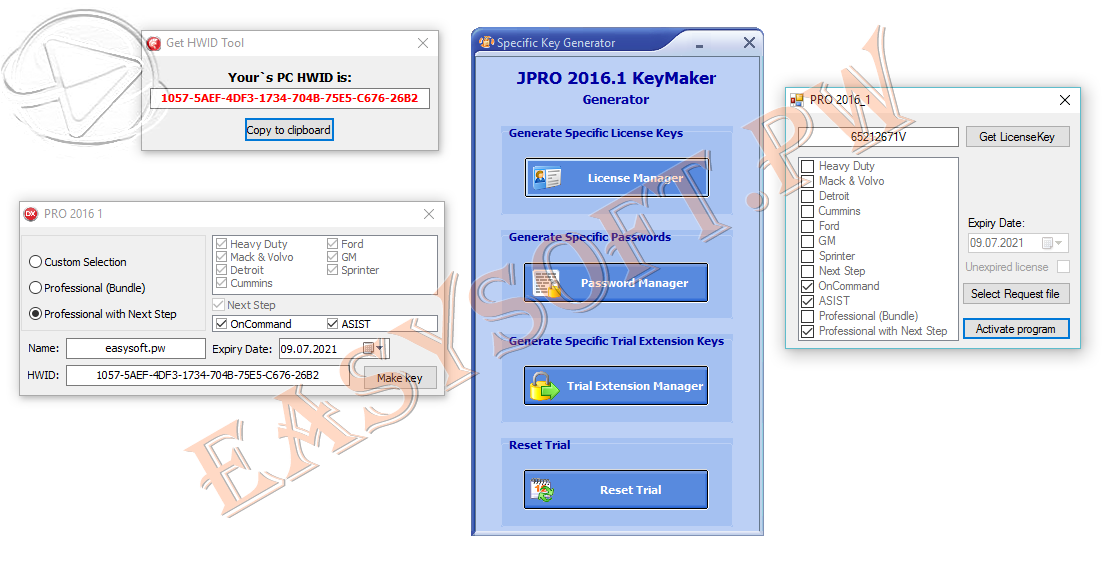
Task: Open the Expiry Date picker in the keymaker
Action: click(x=374, y=349)
